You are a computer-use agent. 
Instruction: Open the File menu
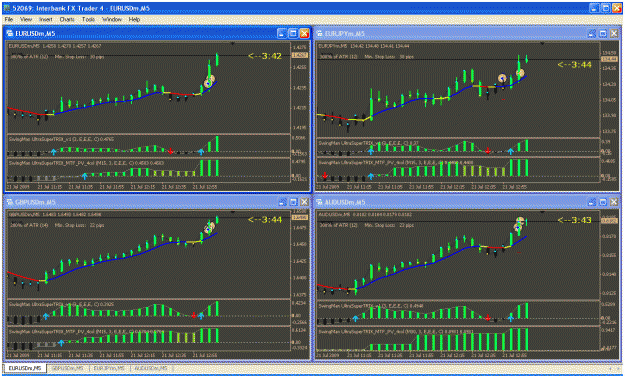tap(9, 19)
